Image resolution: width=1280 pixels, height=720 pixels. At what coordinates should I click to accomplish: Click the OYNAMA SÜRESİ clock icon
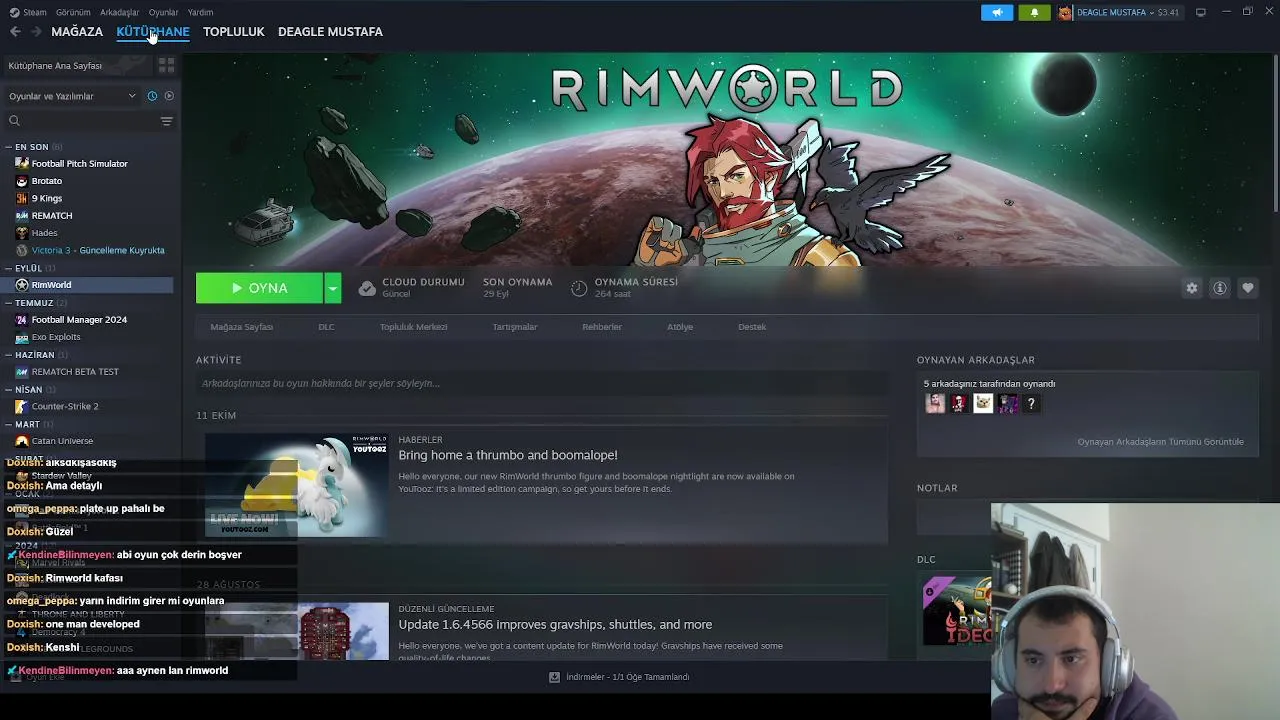(x=579, y=288)
